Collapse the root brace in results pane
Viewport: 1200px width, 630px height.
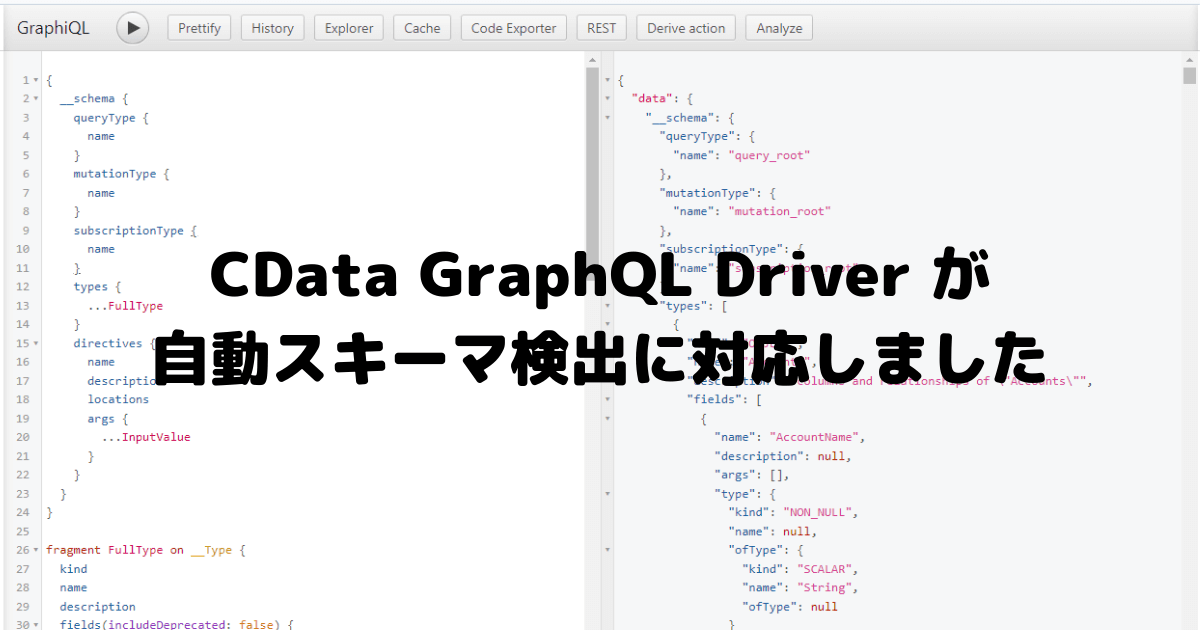[607, 80]
